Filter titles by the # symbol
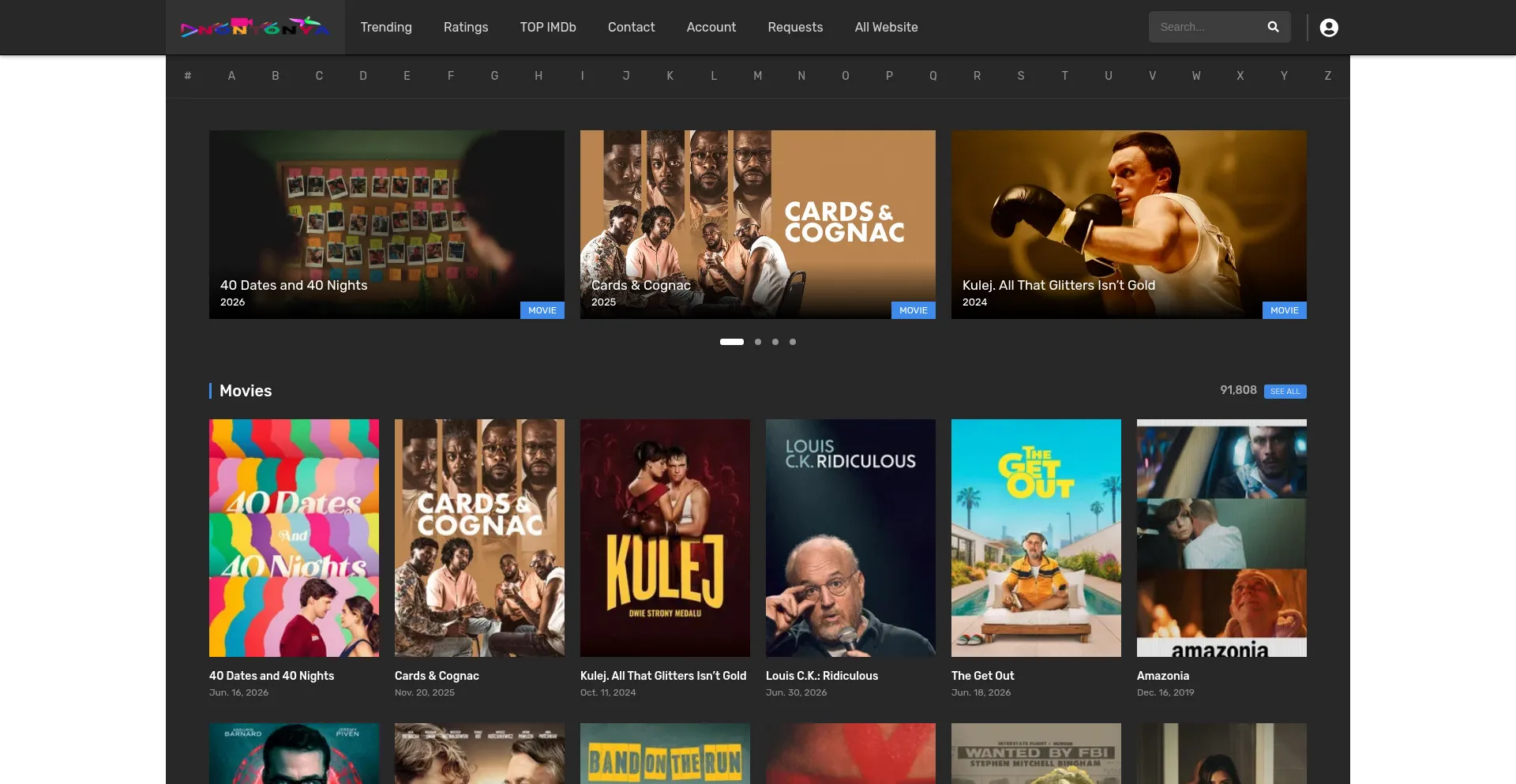Screen dimensions: 1516x784 pos(188,76)
